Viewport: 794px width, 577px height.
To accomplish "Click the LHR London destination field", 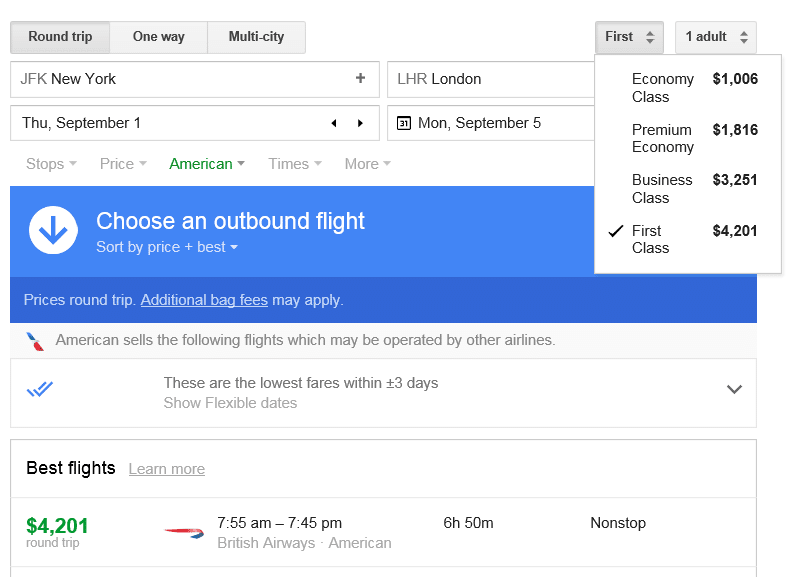I will [491, 79].
